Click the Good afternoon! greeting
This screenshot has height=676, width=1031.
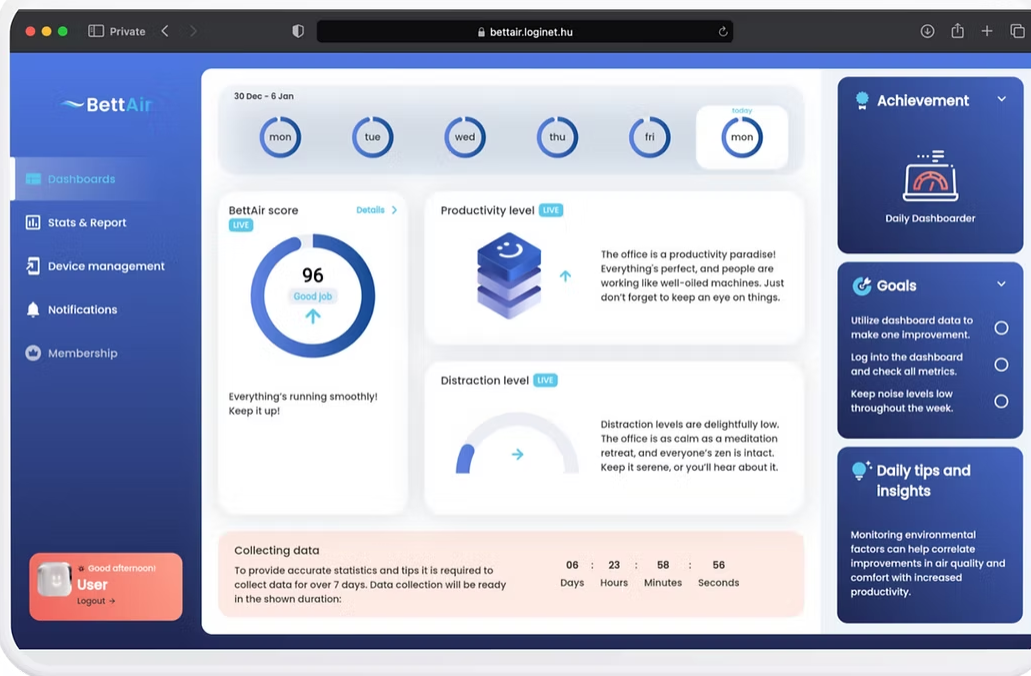click(x=122, y=568)
